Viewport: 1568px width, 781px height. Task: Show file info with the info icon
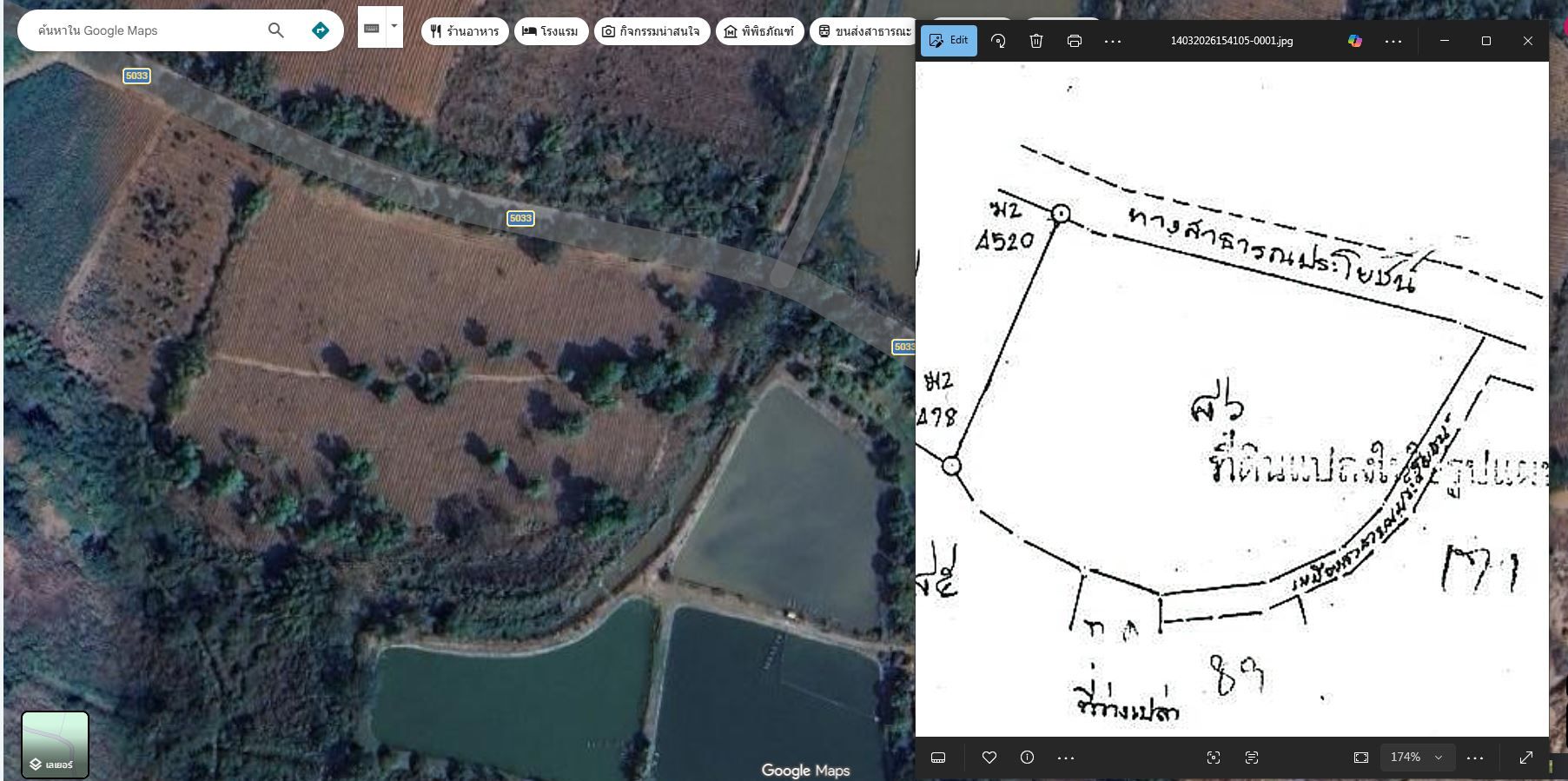[1027, 758]
